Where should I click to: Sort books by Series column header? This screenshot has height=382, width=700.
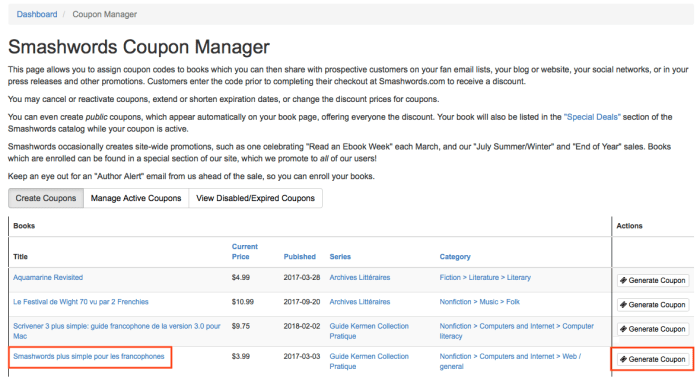pos(340,257)
